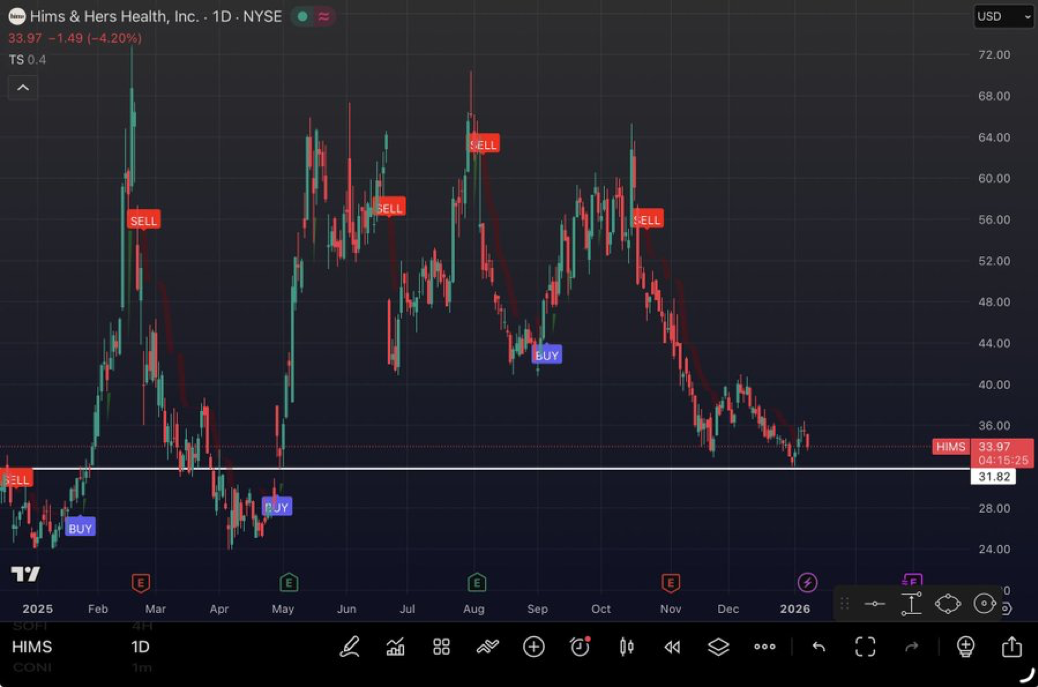Viewport: 1038px width, 687px height.
Task: Open the object tree layers icon
Action: [718, 647]
